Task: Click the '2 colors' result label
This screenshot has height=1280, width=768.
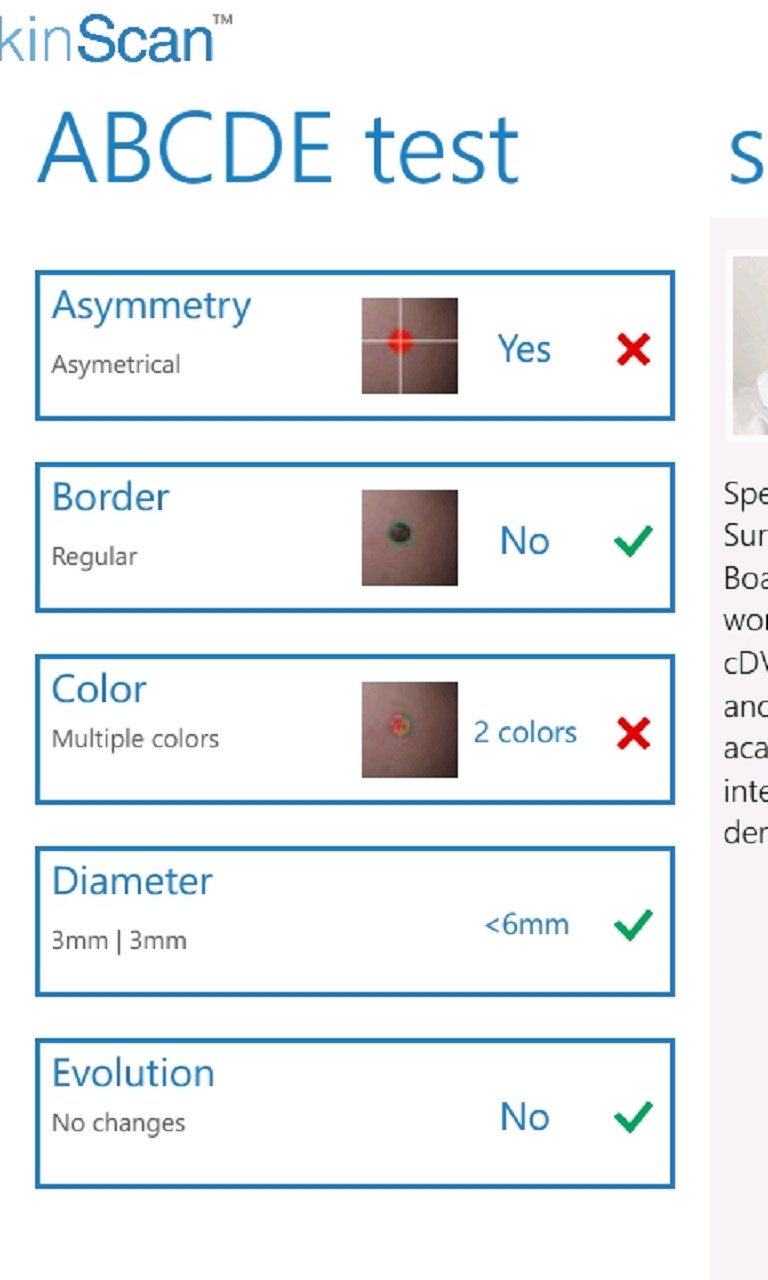Action: 525,733
